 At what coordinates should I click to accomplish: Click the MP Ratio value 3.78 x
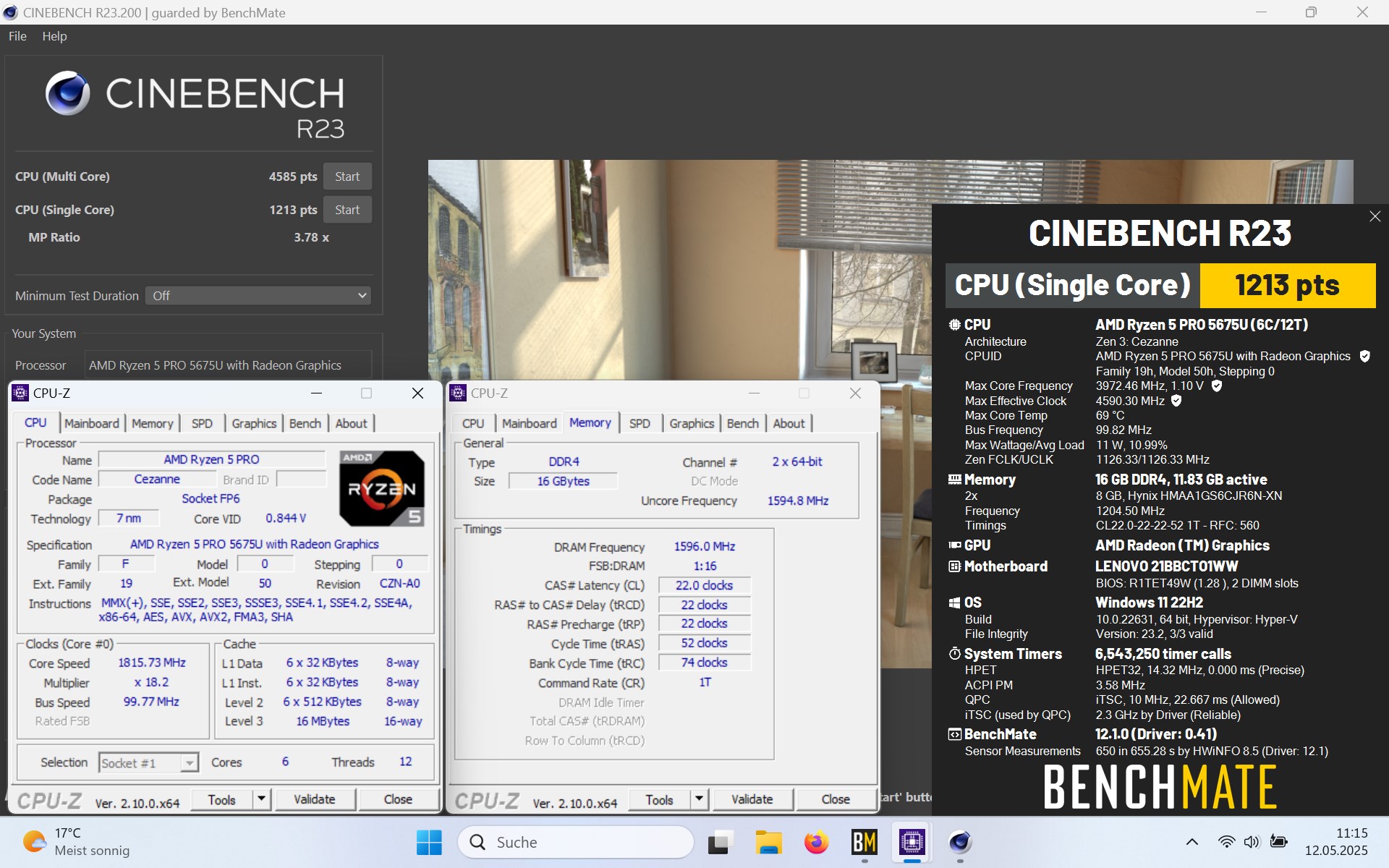(311, 237)
